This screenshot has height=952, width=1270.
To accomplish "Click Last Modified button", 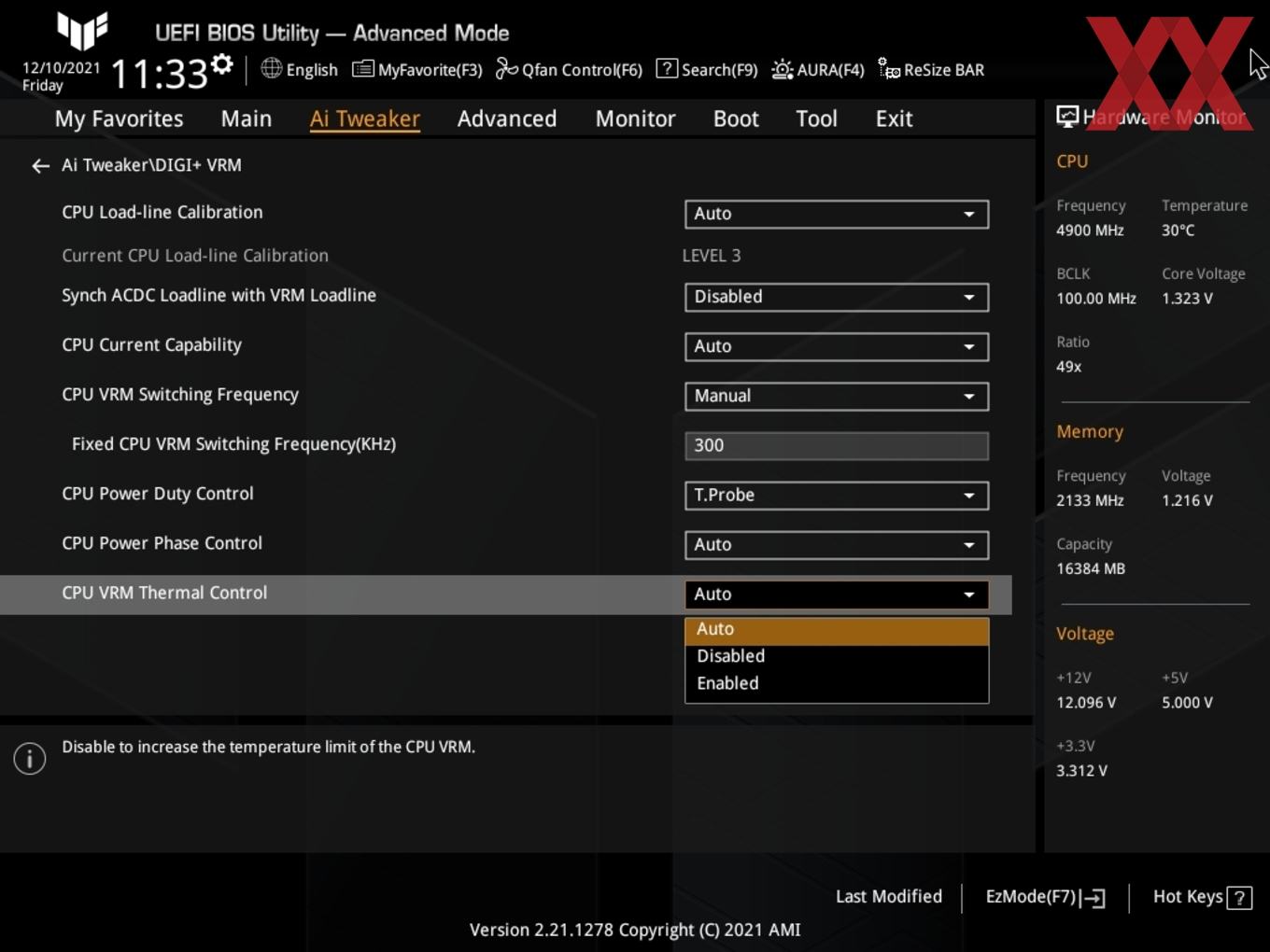I will [889, 897].
